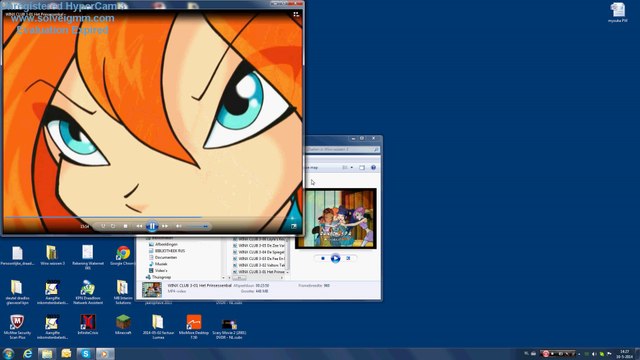Select file WINX CLUB 3-03 De Fee
The width and height of the screenshot is (640, 360).
(258, 258)
